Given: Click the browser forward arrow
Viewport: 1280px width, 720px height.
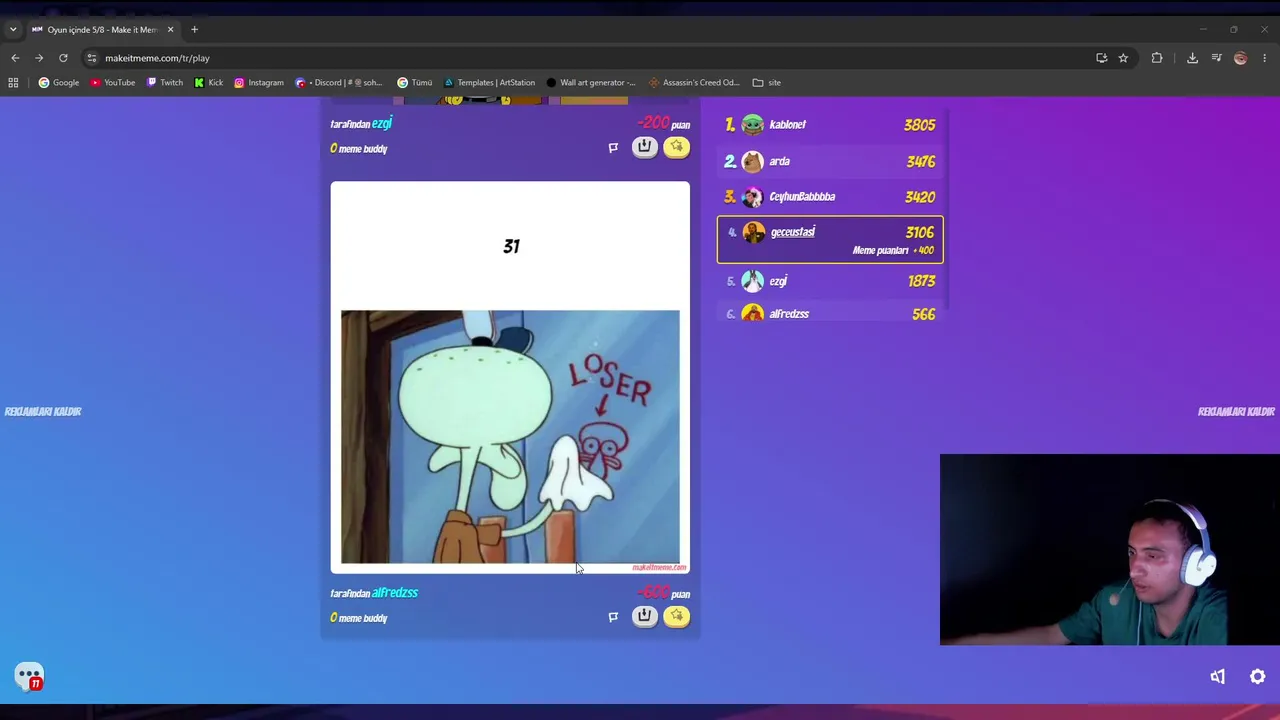Looking at the screenshot, I should [39, 58].
